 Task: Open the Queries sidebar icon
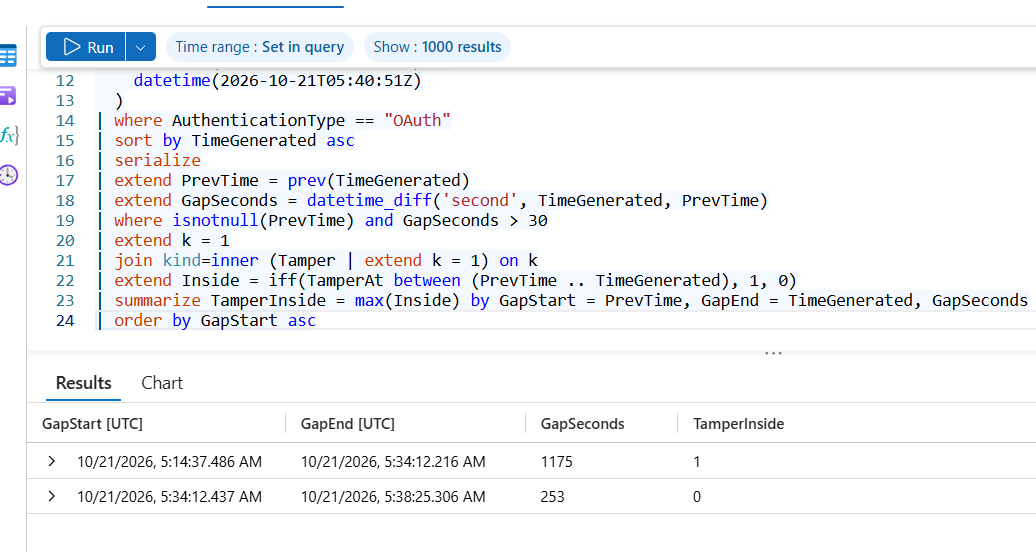(8, 96)
